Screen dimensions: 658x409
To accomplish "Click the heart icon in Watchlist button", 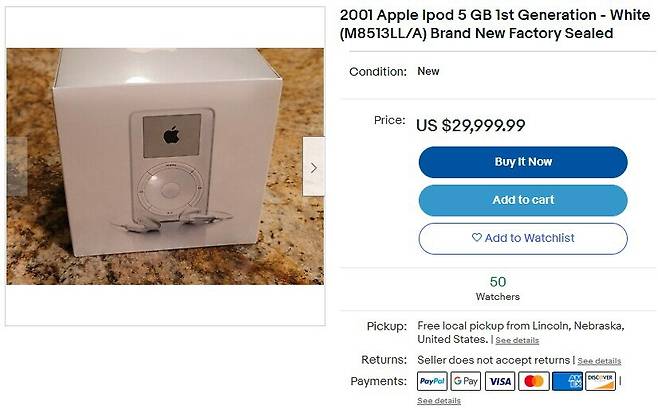I will coord(477,237).
